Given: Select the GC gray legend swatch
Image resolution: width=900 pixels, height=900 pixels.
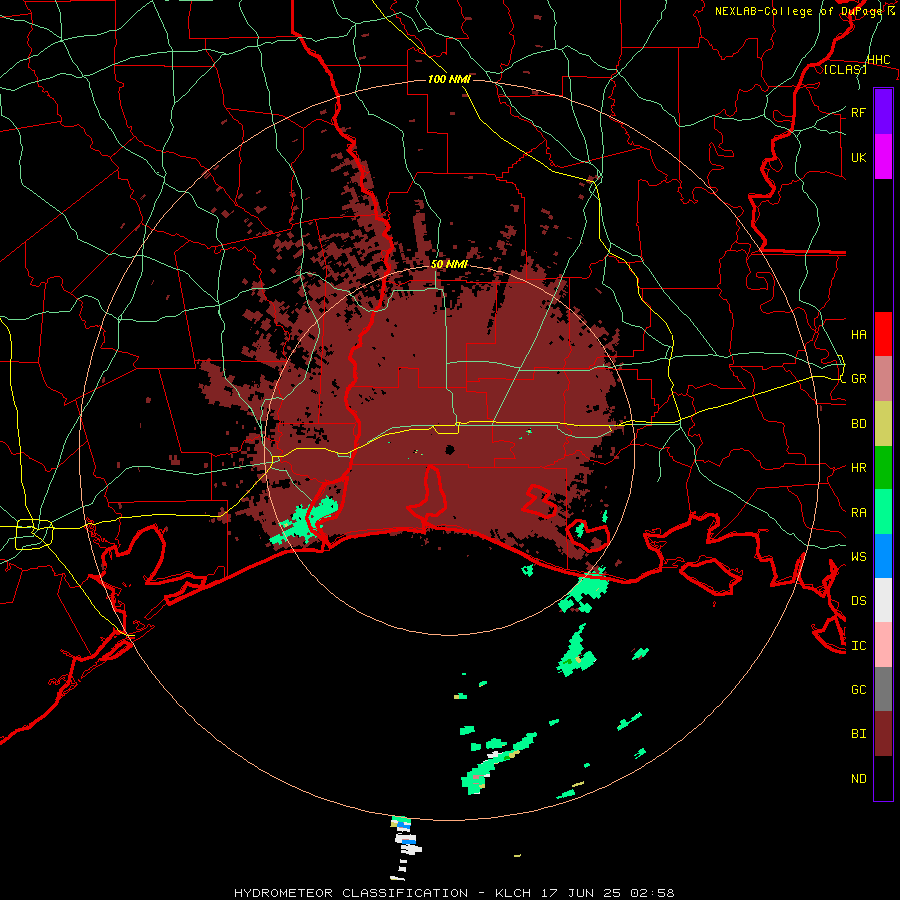Looking at the screenshot, I should [883, 689].
